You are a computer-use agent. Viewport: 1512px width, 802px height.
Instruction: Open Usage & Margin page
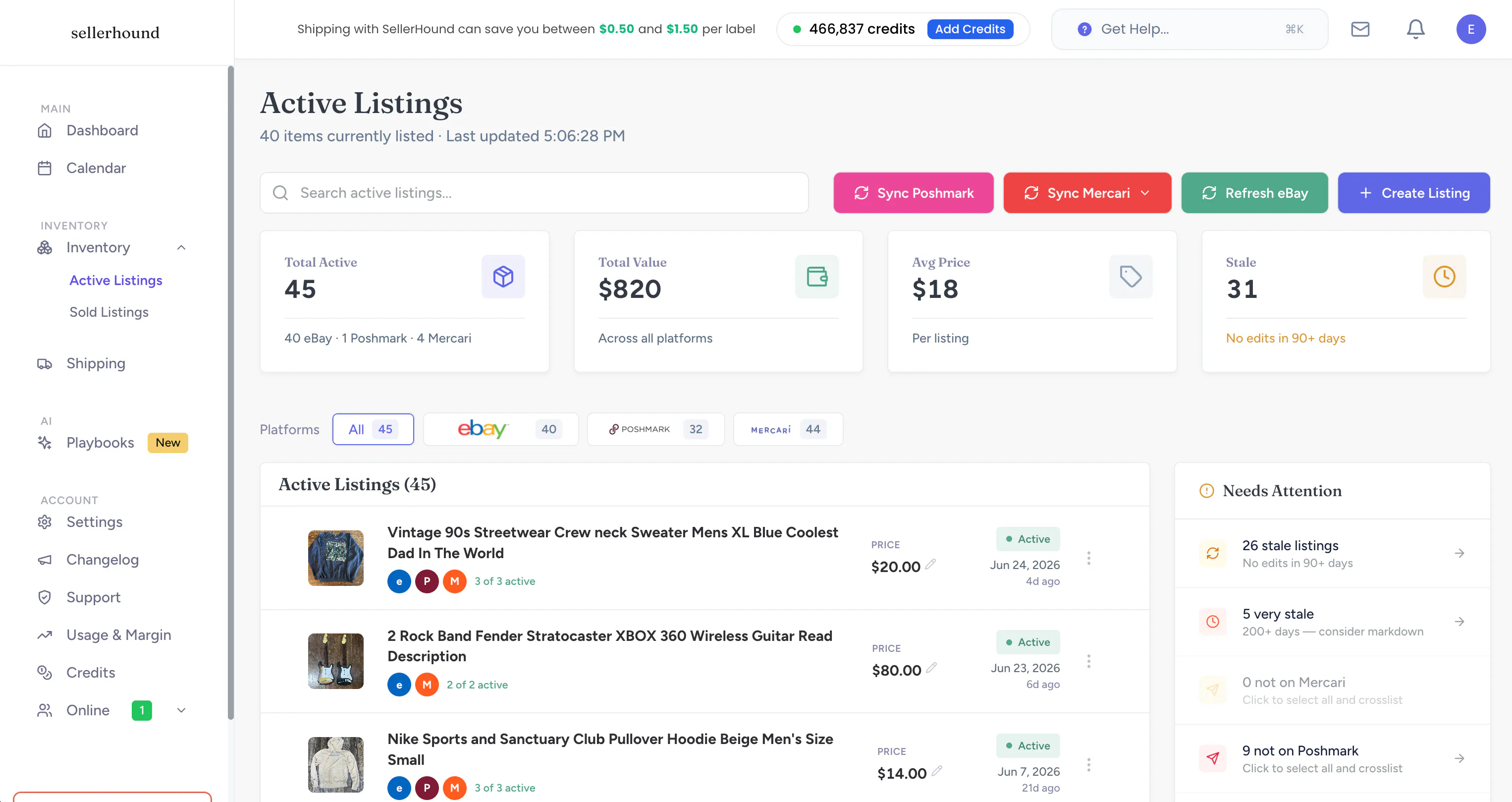[118, 634]
